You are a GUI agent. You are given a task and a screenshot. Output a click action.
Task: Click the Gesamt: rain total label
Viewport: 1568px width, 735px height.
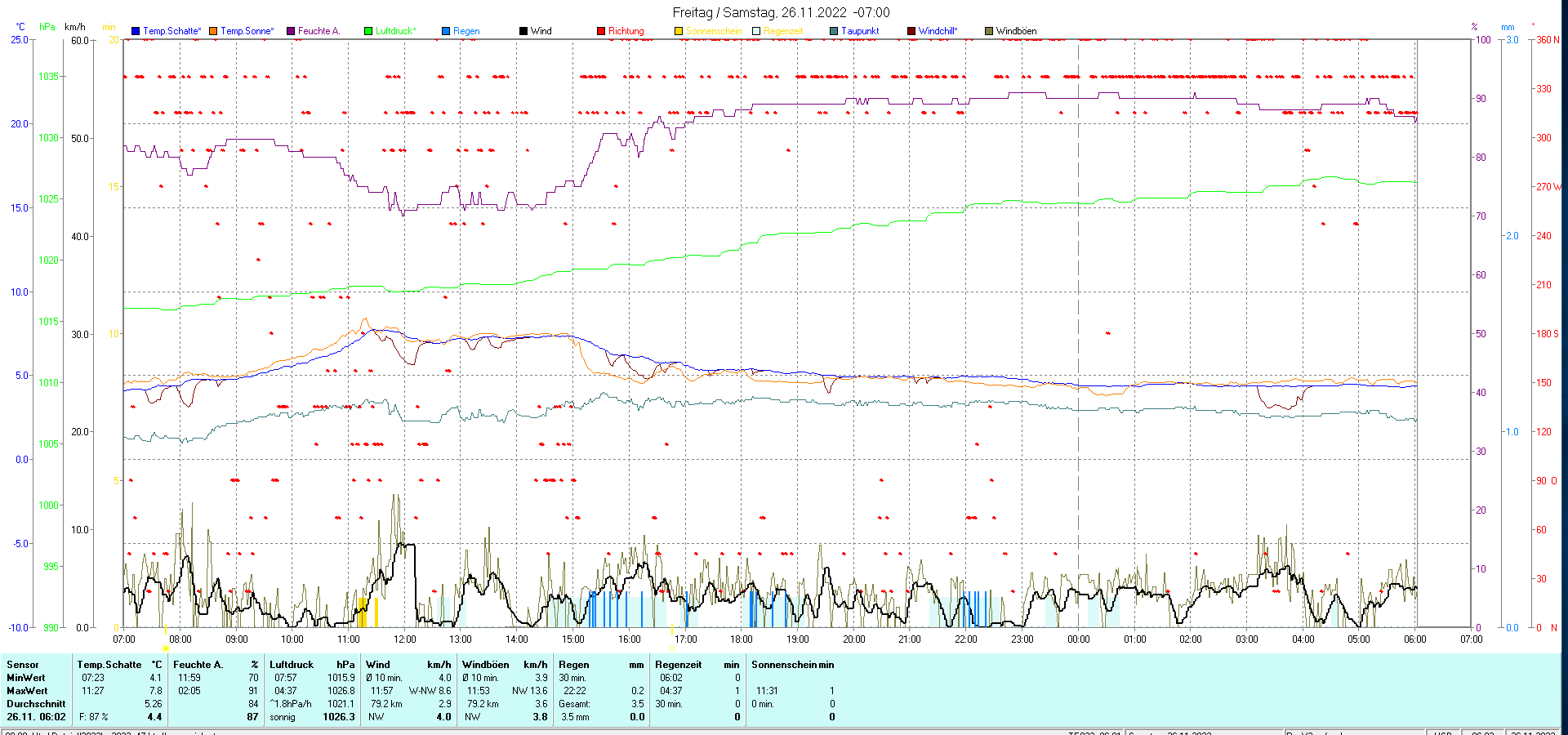click(x=574, y=704)
